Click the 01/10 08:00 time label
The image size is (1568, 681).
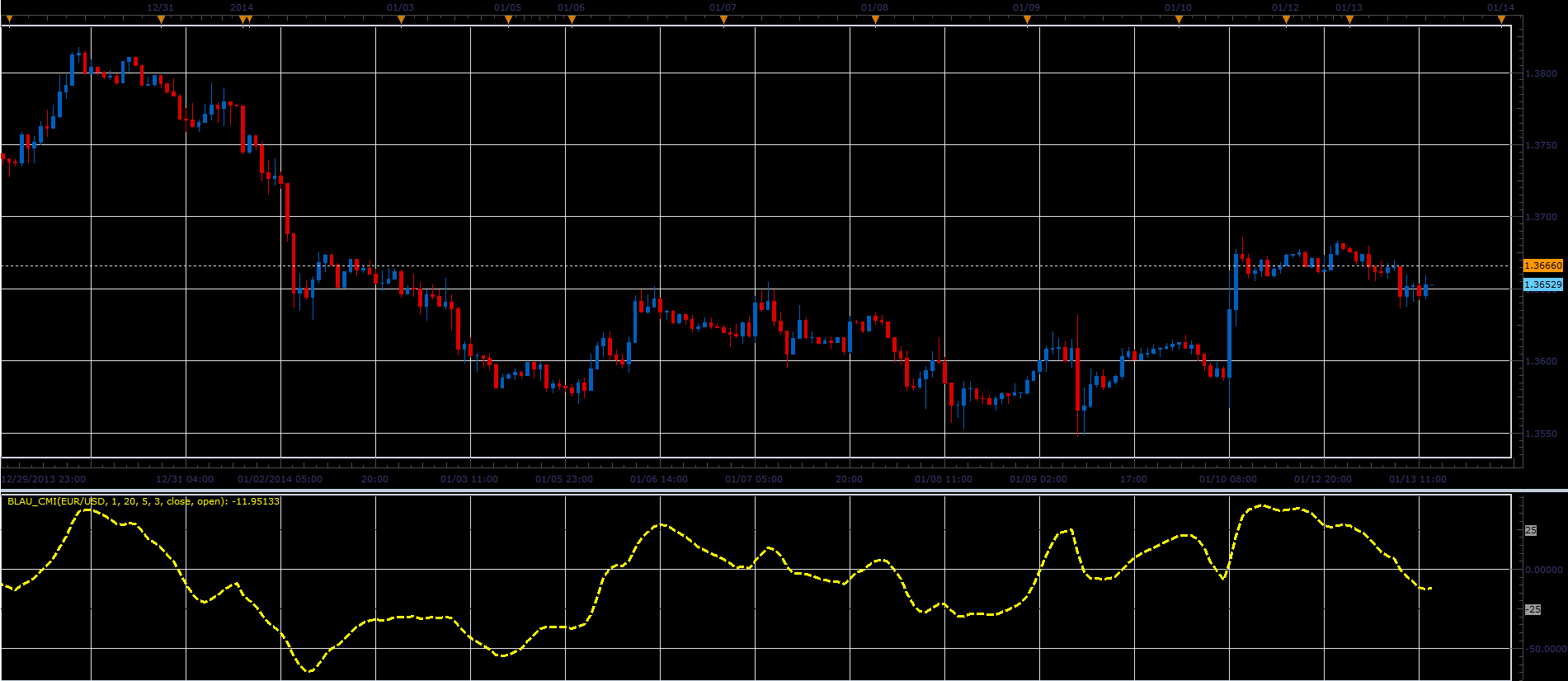point(1228,479)
